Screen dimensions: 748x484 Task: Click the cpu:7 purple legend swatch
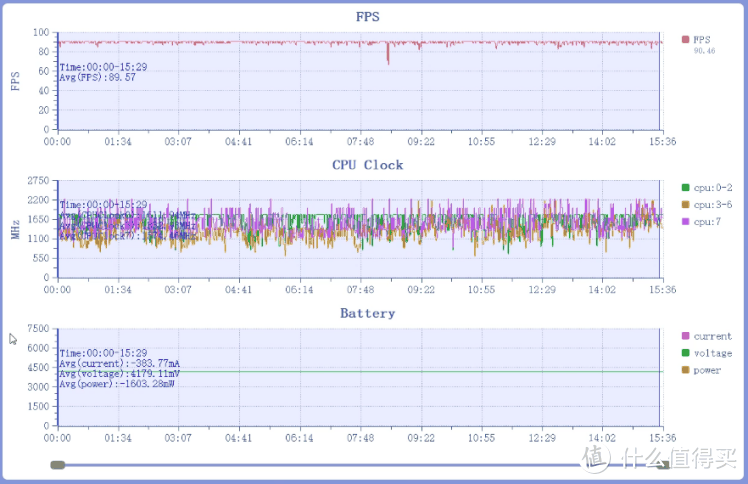point(685,221)
